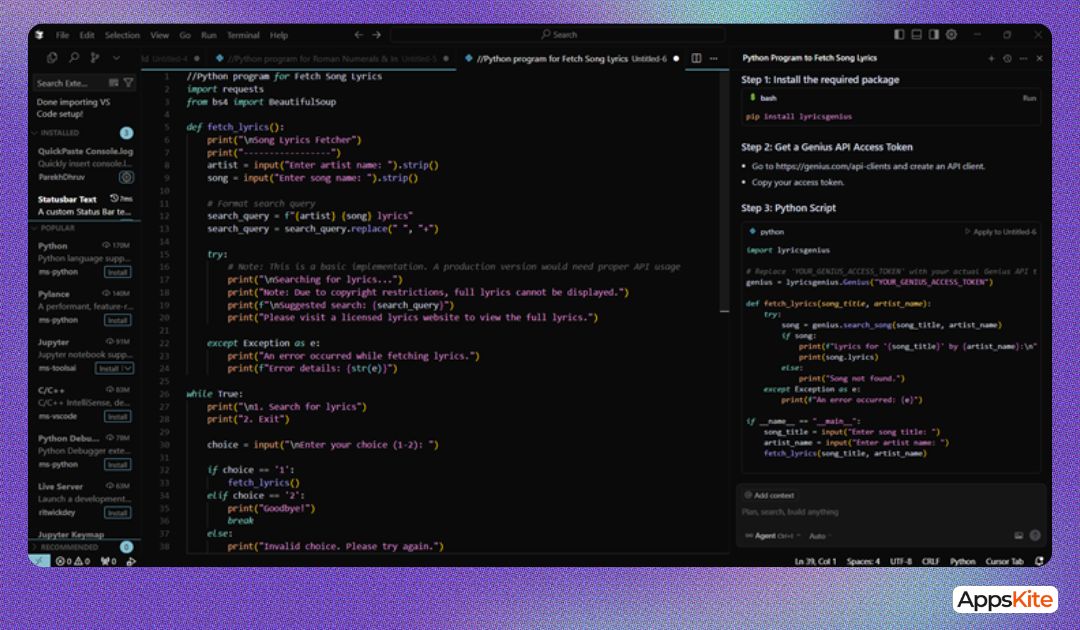1080x630 pixels.
Task: Change indentation via Spaces: 4
Action: pyautogui.click(x=863, y=561)
